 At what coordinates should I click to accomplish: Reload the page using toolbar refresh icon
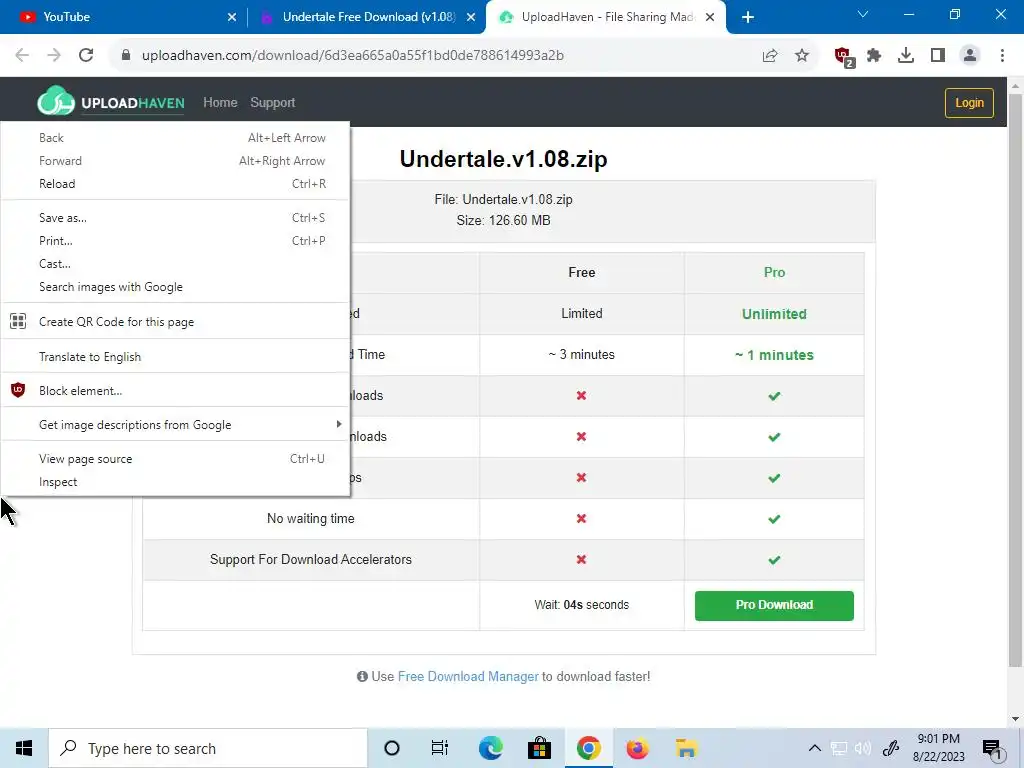(x=86, y=56)
